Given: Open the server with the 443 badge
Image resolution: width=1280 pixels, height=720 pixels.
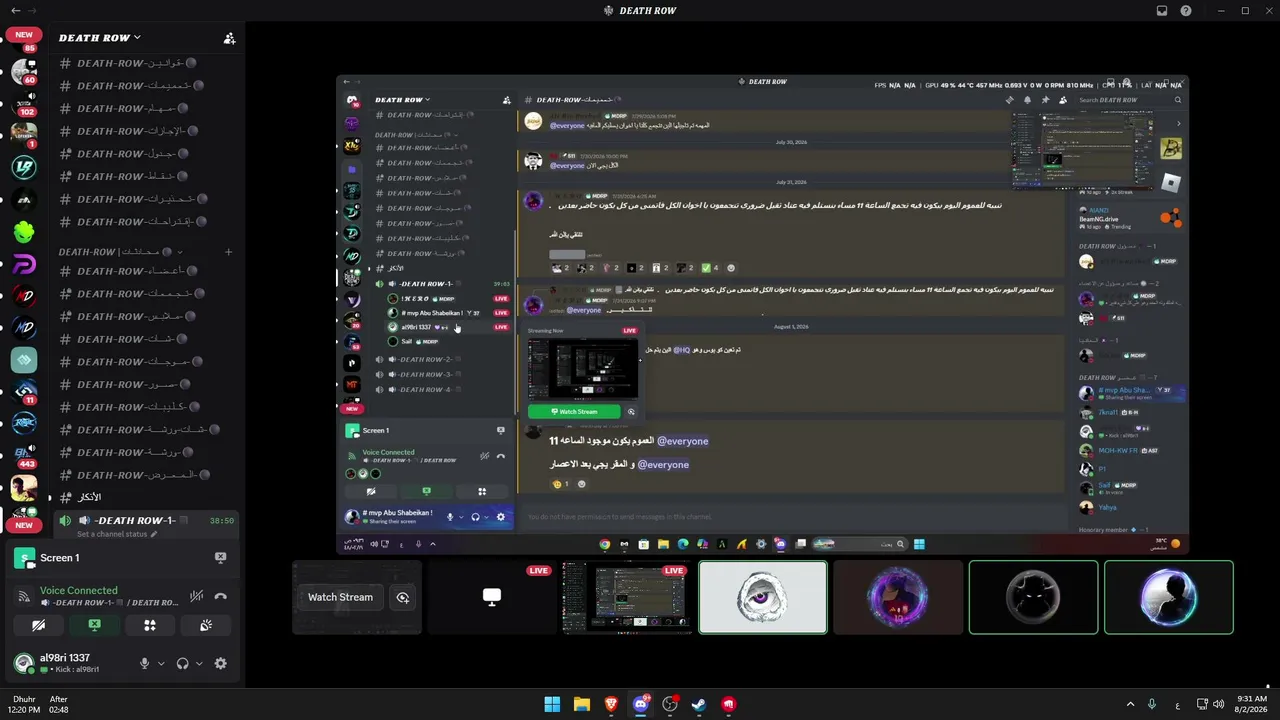Looking at the screenshot, I should pyautogui.click(x=24, y=456).
